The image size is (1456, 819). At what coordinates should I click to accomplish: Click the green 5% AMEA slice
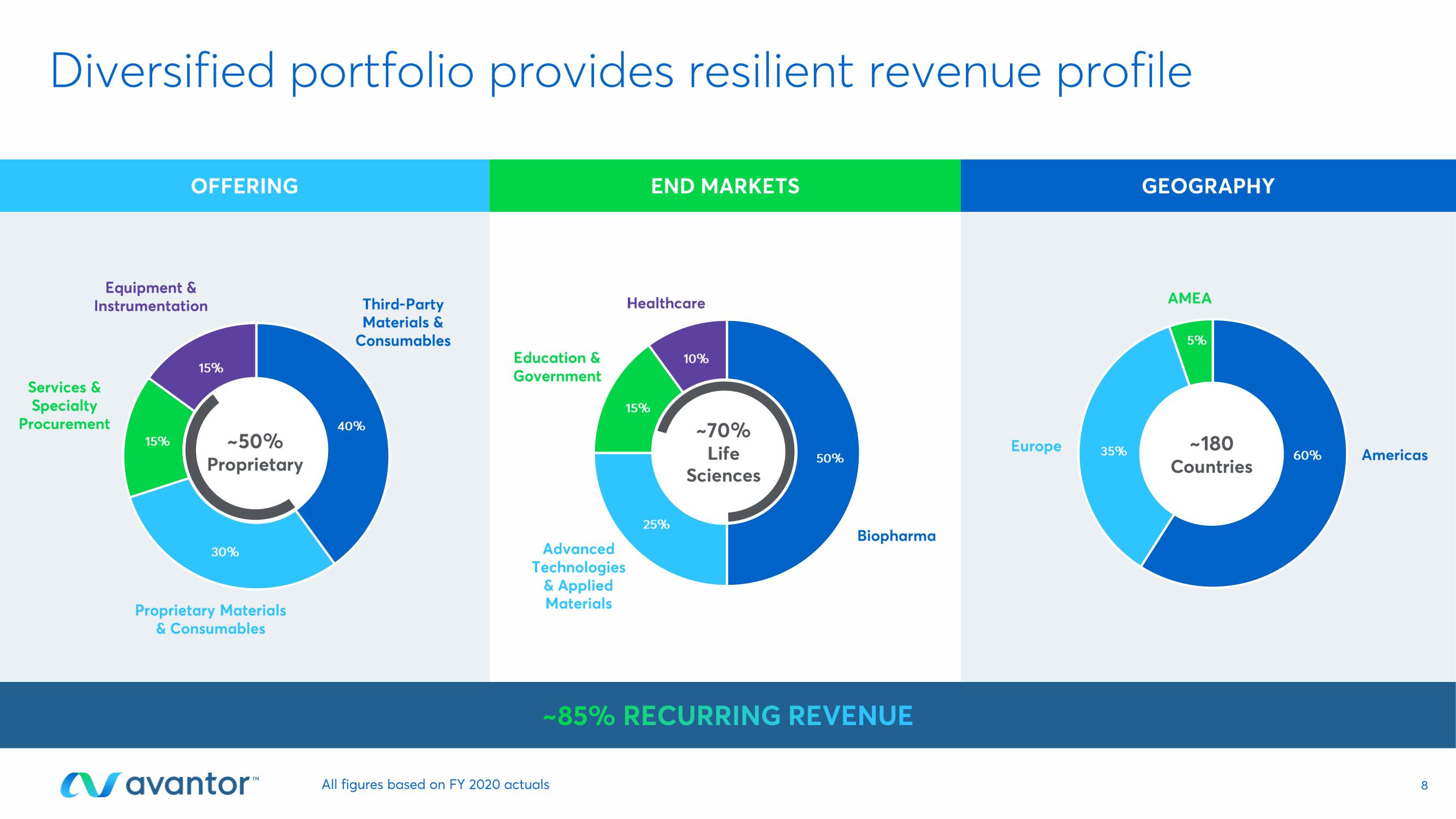click(1196, 340)
